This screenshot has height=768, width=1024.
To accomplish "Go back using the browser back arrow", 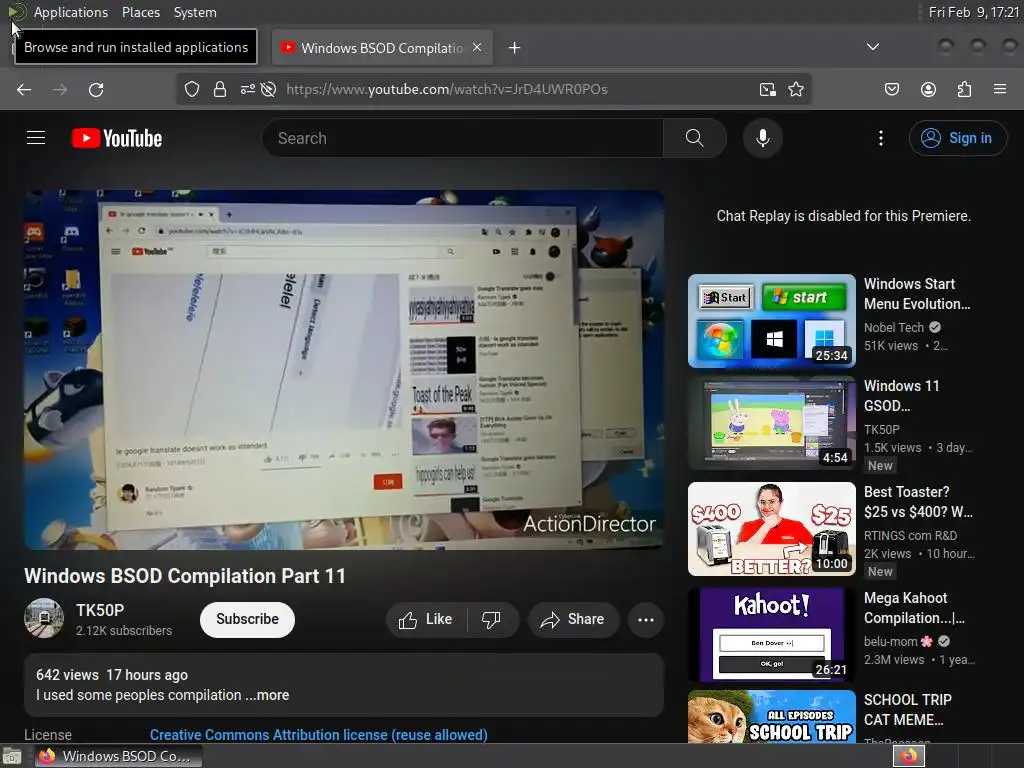I will tap(24, 89).
